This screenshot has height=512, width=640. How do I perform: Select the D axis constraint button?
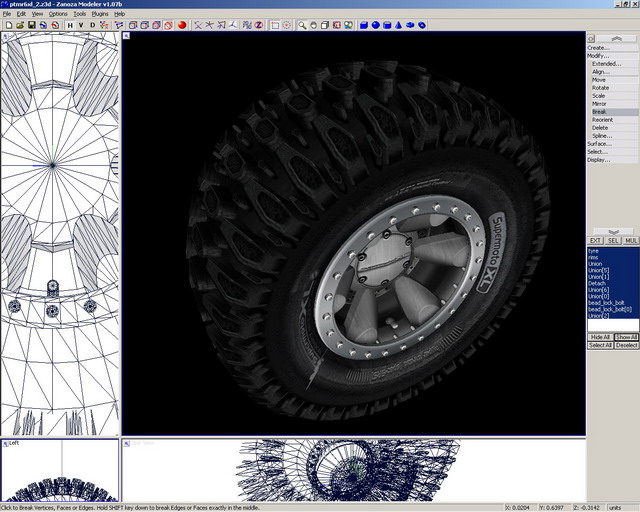tap(93, 25)
